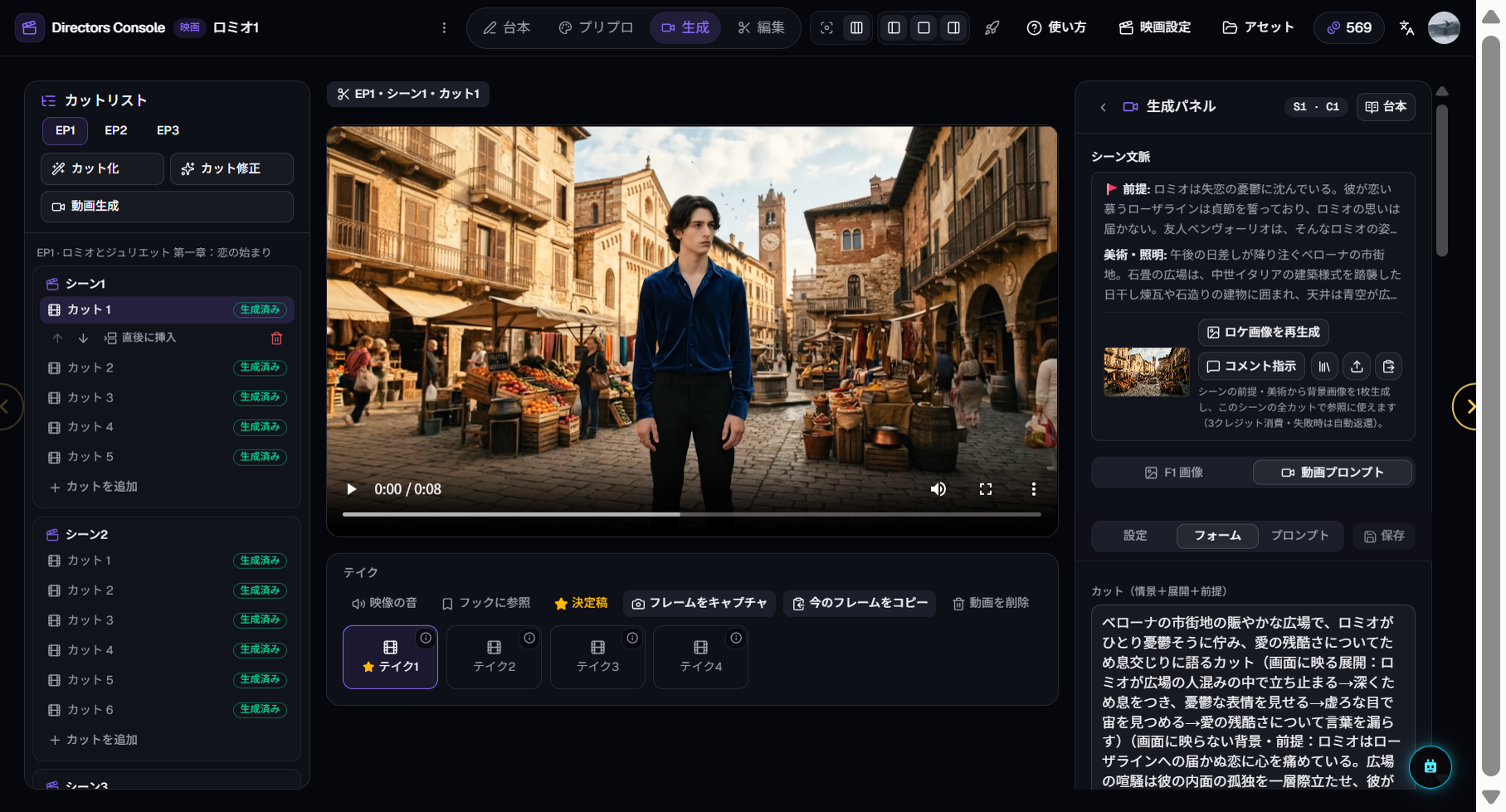Toggle the left sidebar layout button
The height and width of the screenshot is (812, 1506).
pyautogui.click(x=894, y=27)
